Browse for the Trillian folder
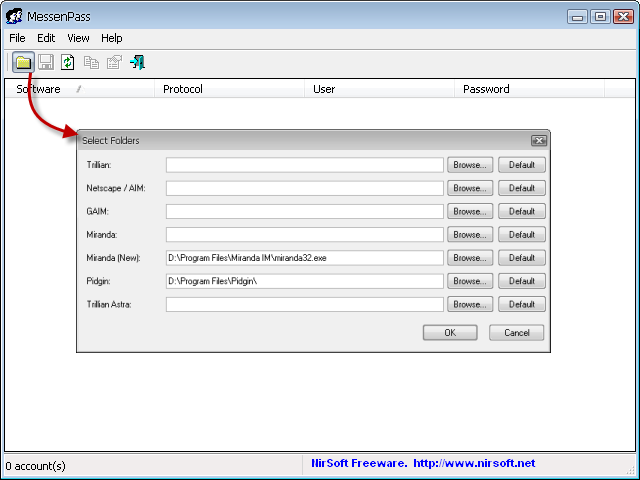The width and height of the screenshot is (640, 480). point(470,165)
